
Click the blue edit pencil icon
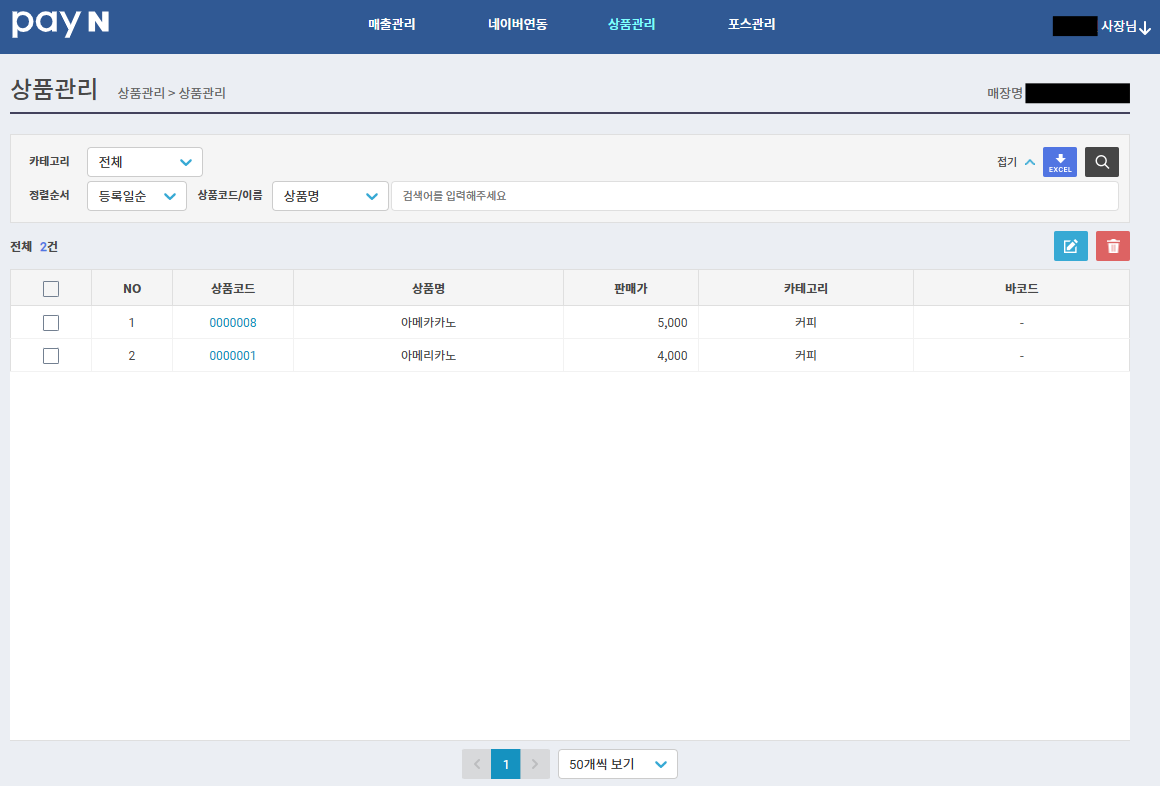click(x=1070, y=246)
